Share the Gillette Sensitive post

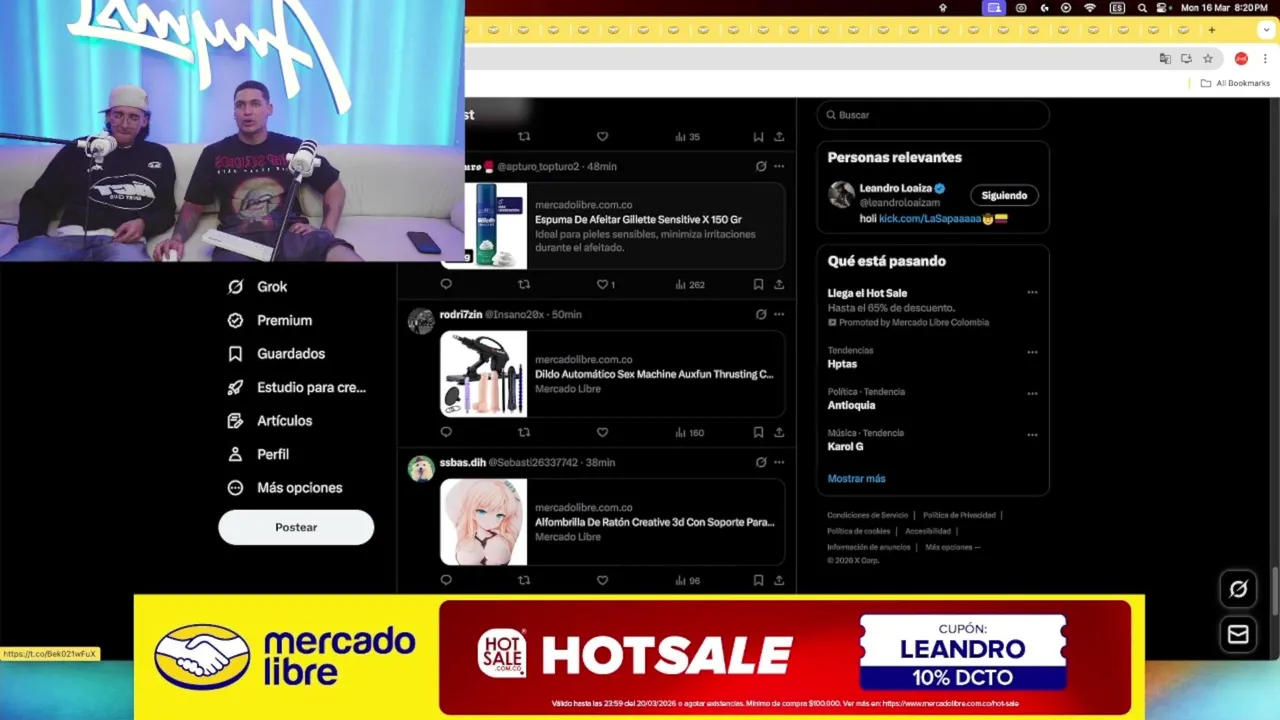pos(779,284)
